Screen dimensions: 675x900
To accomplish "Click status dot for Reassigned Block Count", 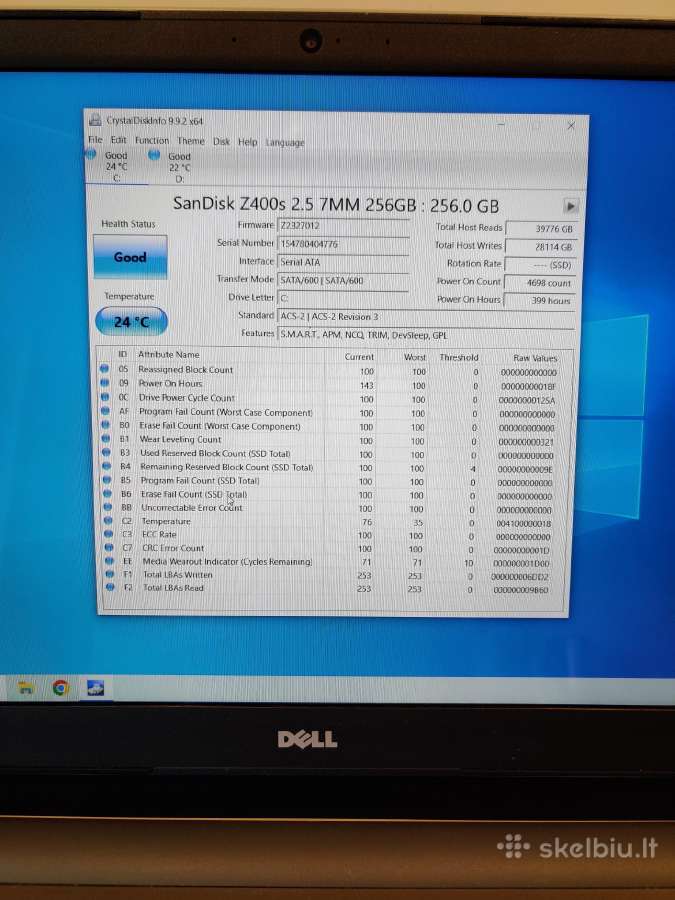I will [x=104, y=369].
